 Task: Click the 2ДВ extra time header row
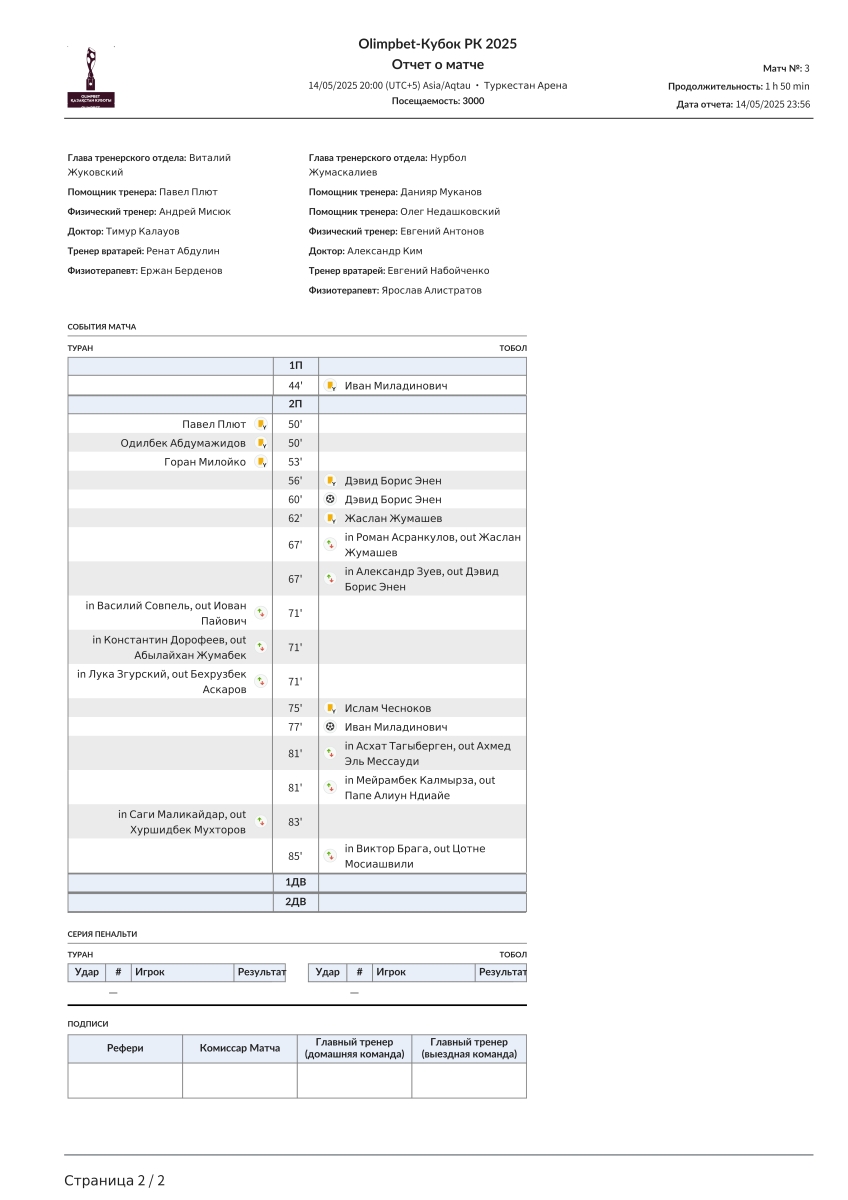coord(296,902)
